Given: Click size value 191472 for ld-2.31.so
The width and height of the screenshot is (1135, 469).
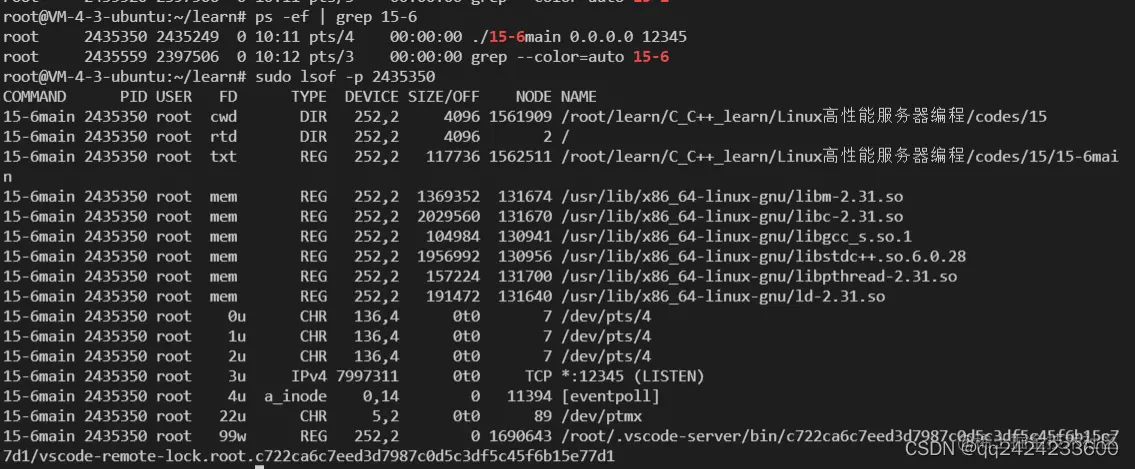Looking at the screenshot, I should click(453, 297).
